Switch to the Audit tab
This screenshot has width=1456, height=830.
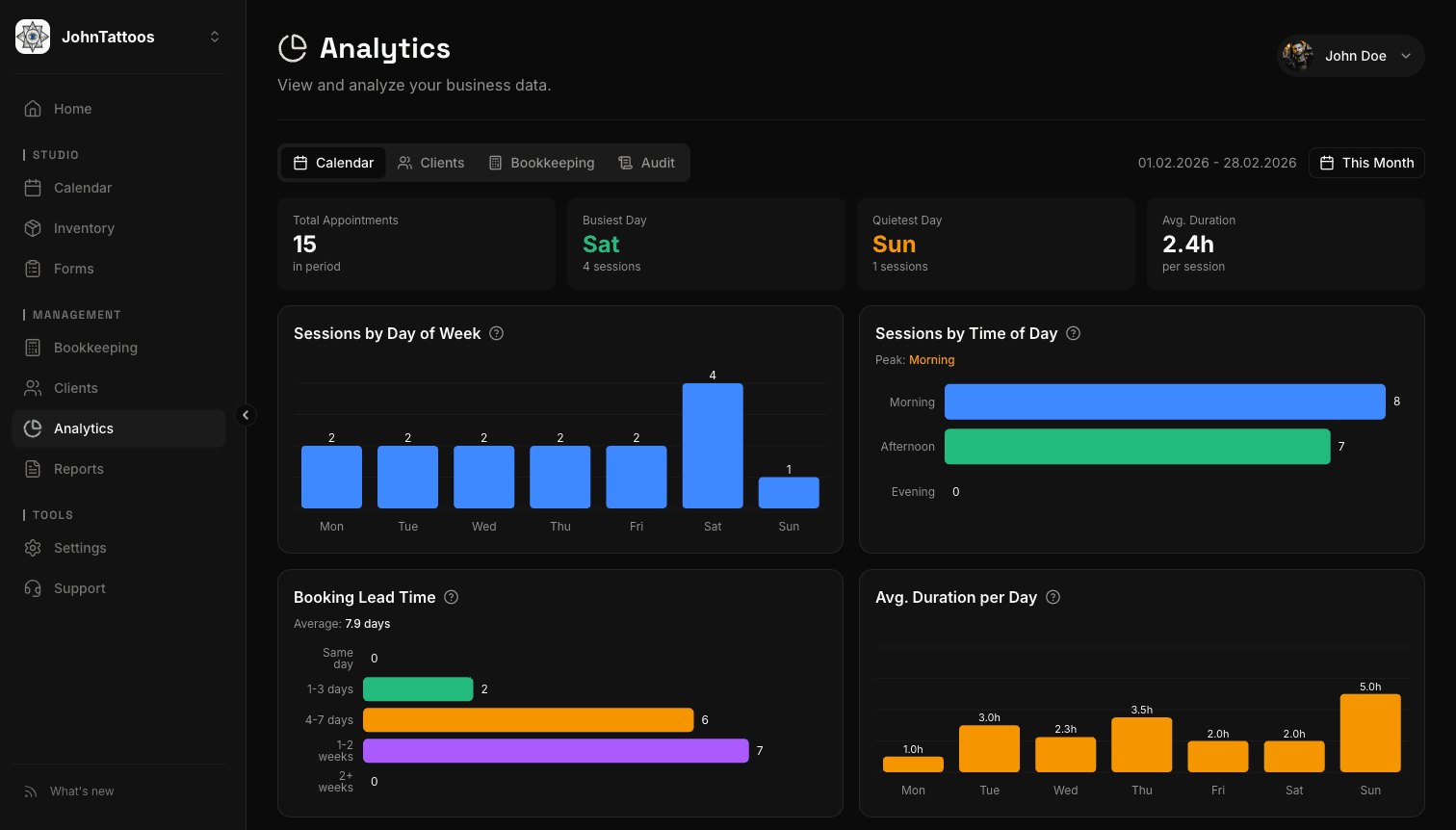(x=646, y=163)
